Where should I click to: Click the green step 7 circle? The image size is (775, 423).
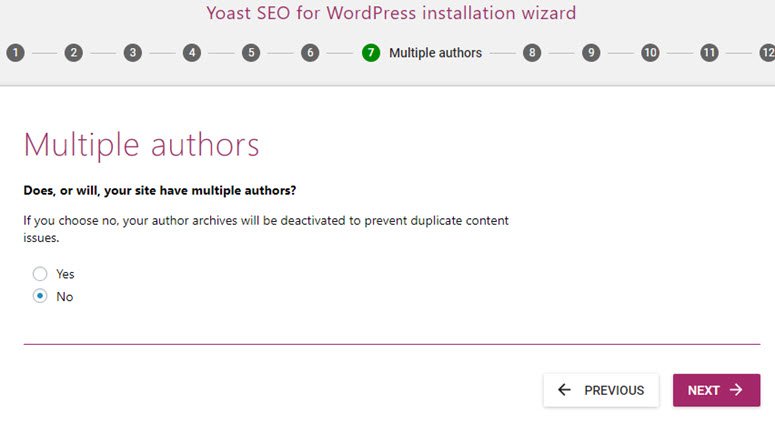tap(371, 53)
